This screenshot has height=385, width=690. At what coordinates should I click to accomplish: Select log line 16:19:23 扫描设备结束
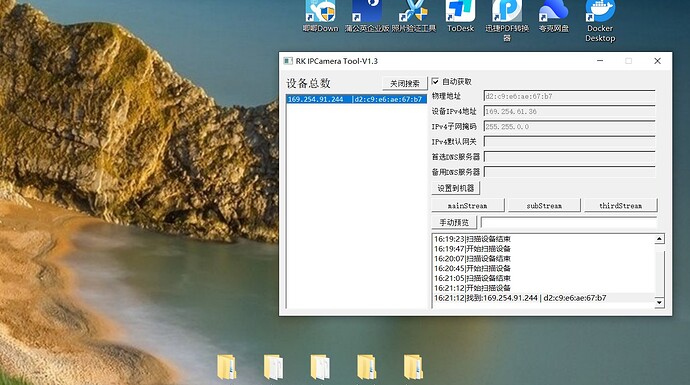pos(543,239)
